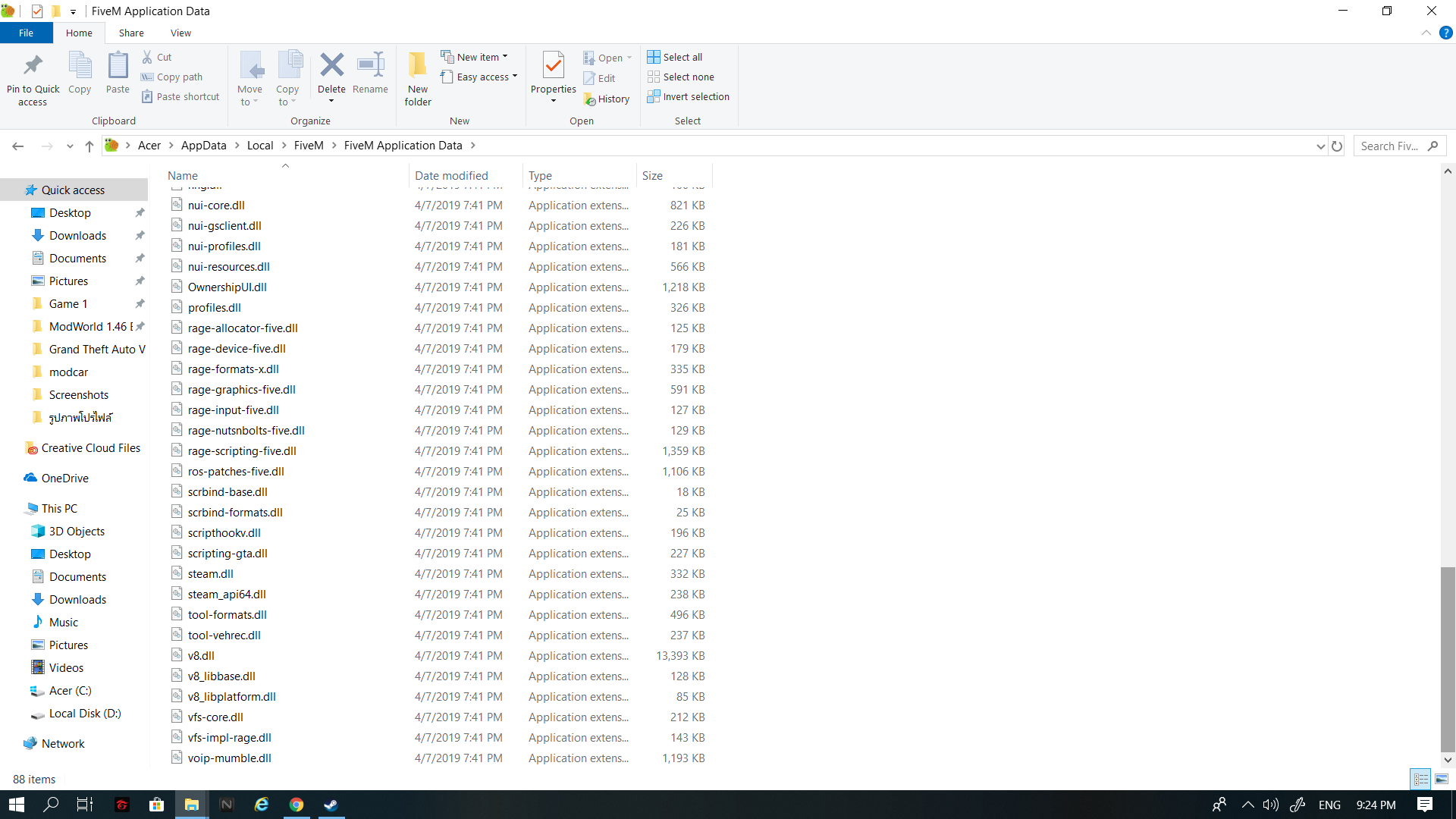This screenshot has height=819, width=1456.
Task: Refresh the current folder view
Action: coord(1337,146)
